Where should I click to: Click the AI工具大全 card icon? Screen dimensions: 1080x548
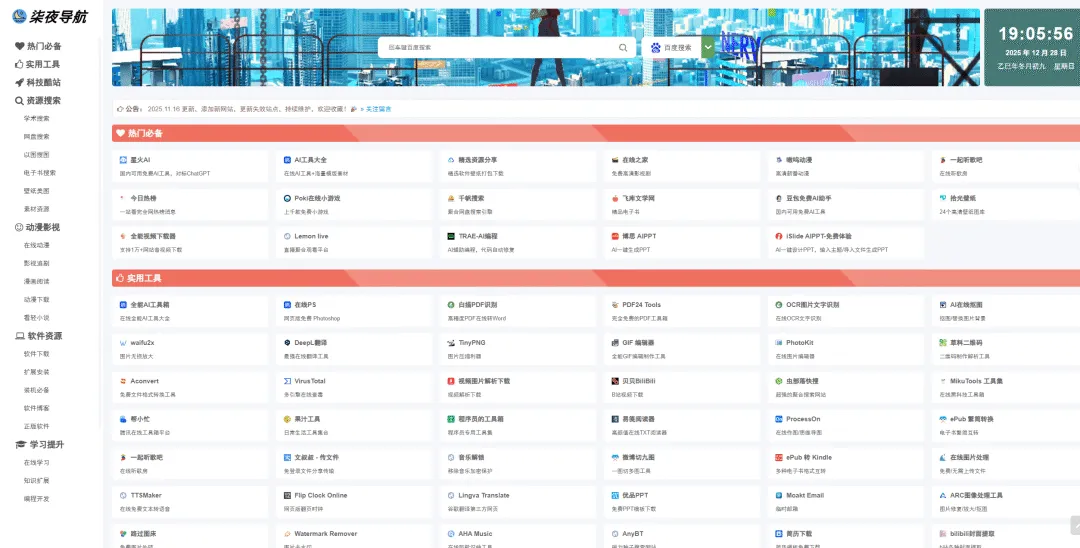pos(287,160)
